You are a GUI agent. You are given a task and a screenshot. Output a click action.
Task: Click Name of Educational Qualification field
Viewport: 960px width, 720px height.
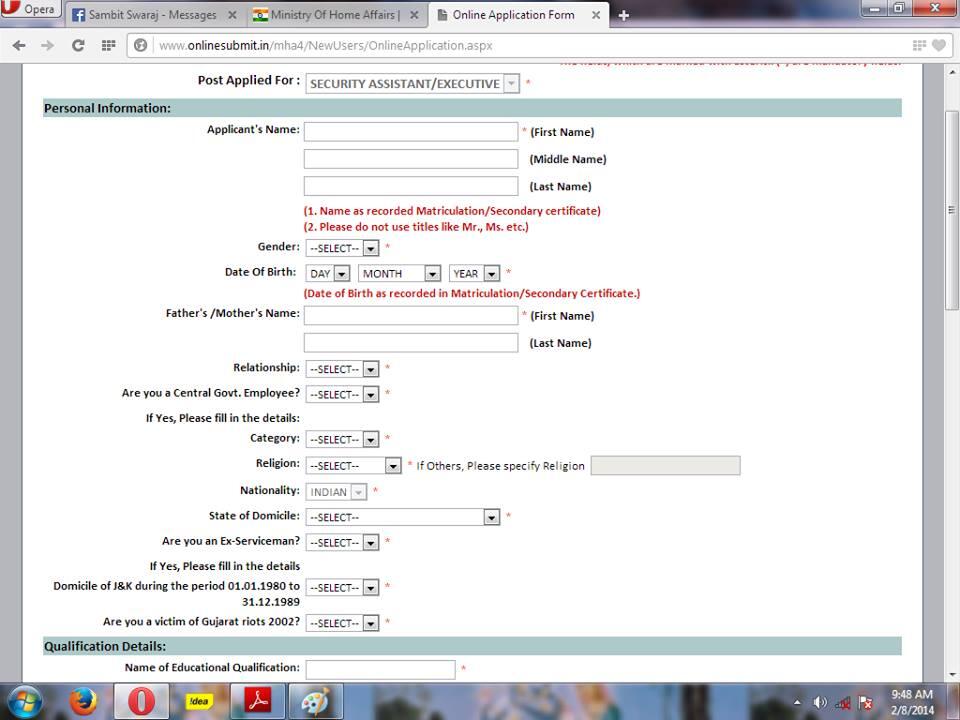tap(380, 670)
